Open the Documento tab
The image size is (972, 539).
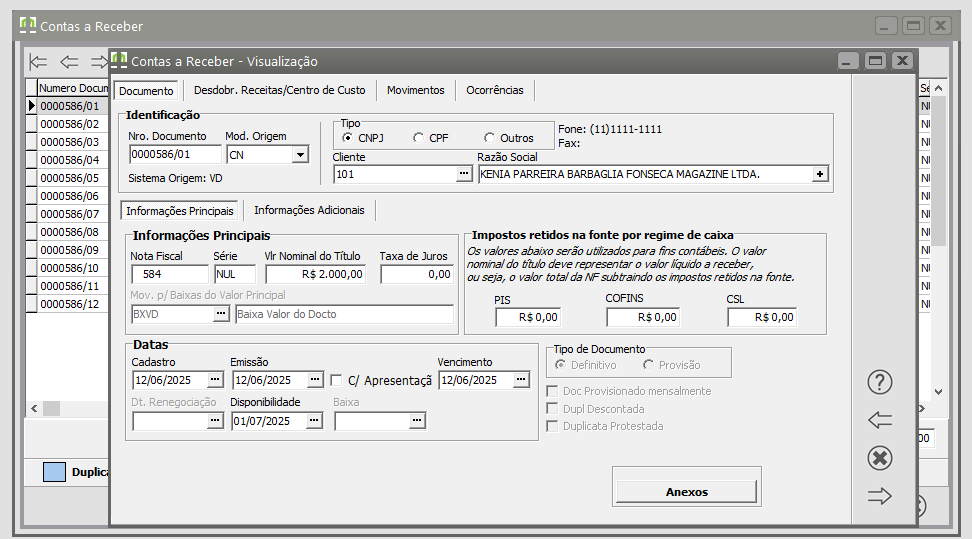(146, 91)
